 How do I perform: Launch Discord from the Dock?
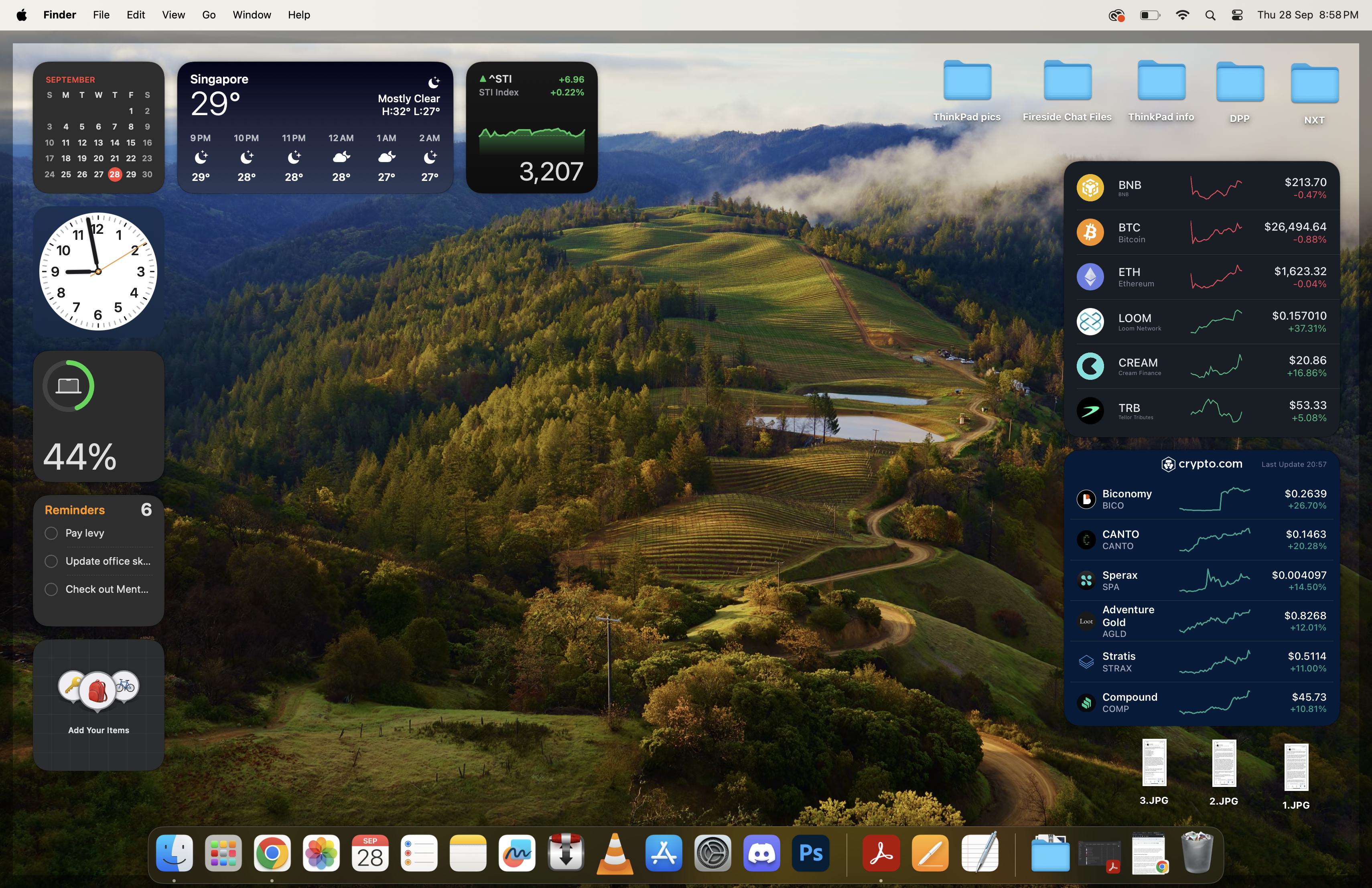(x=762, y=853)
